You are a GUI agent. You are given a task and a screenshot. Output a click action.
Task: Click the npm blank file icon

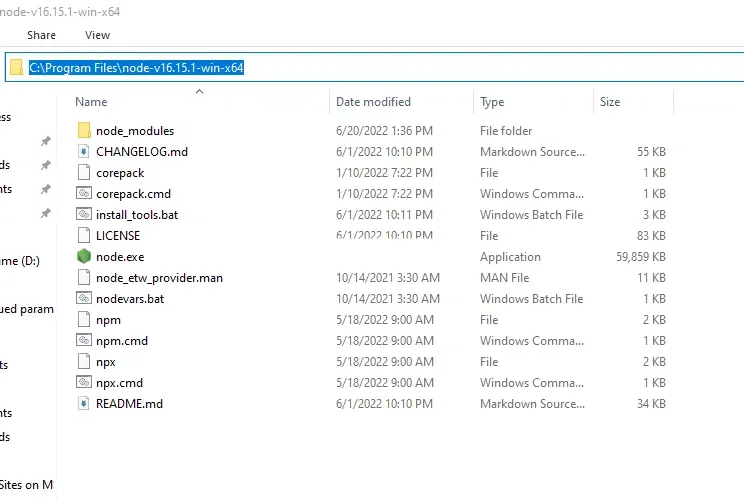pos(84,319)
